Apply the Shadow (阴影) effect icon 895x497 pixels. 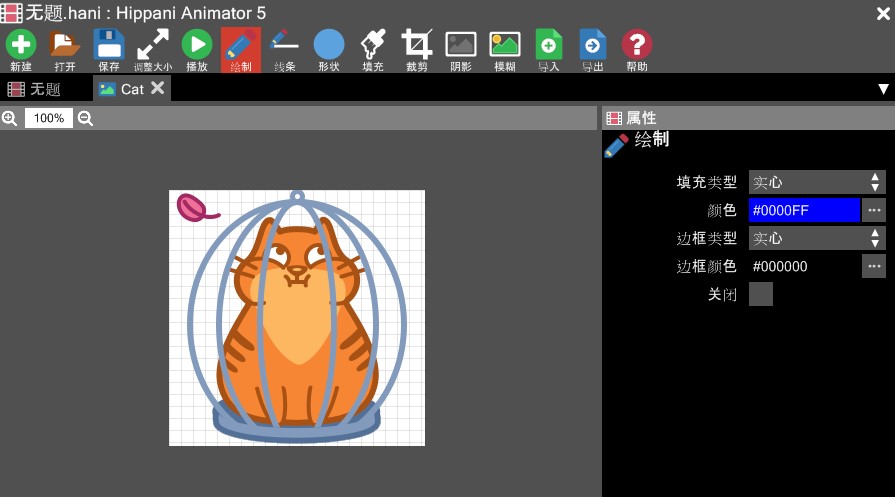coord(461,49)
